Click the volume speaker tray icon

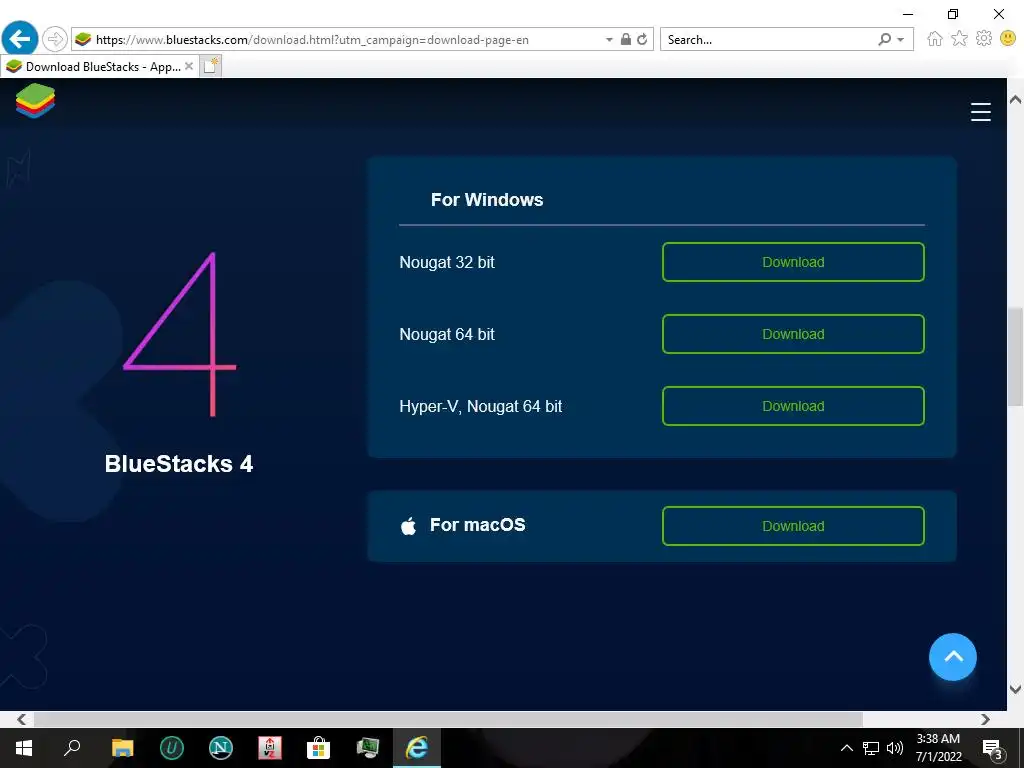click(x=895, y=748)
